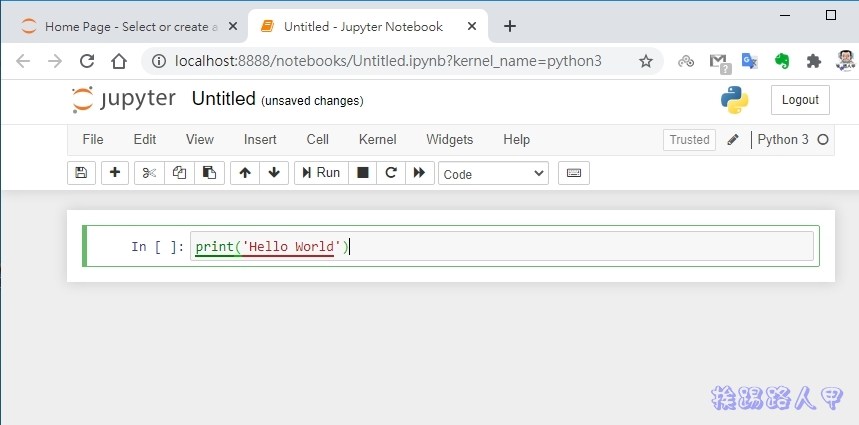Viewport: 859px width, 425px height.
Task: Click the notebook title Untitled to rename
Action: (223, 99)
